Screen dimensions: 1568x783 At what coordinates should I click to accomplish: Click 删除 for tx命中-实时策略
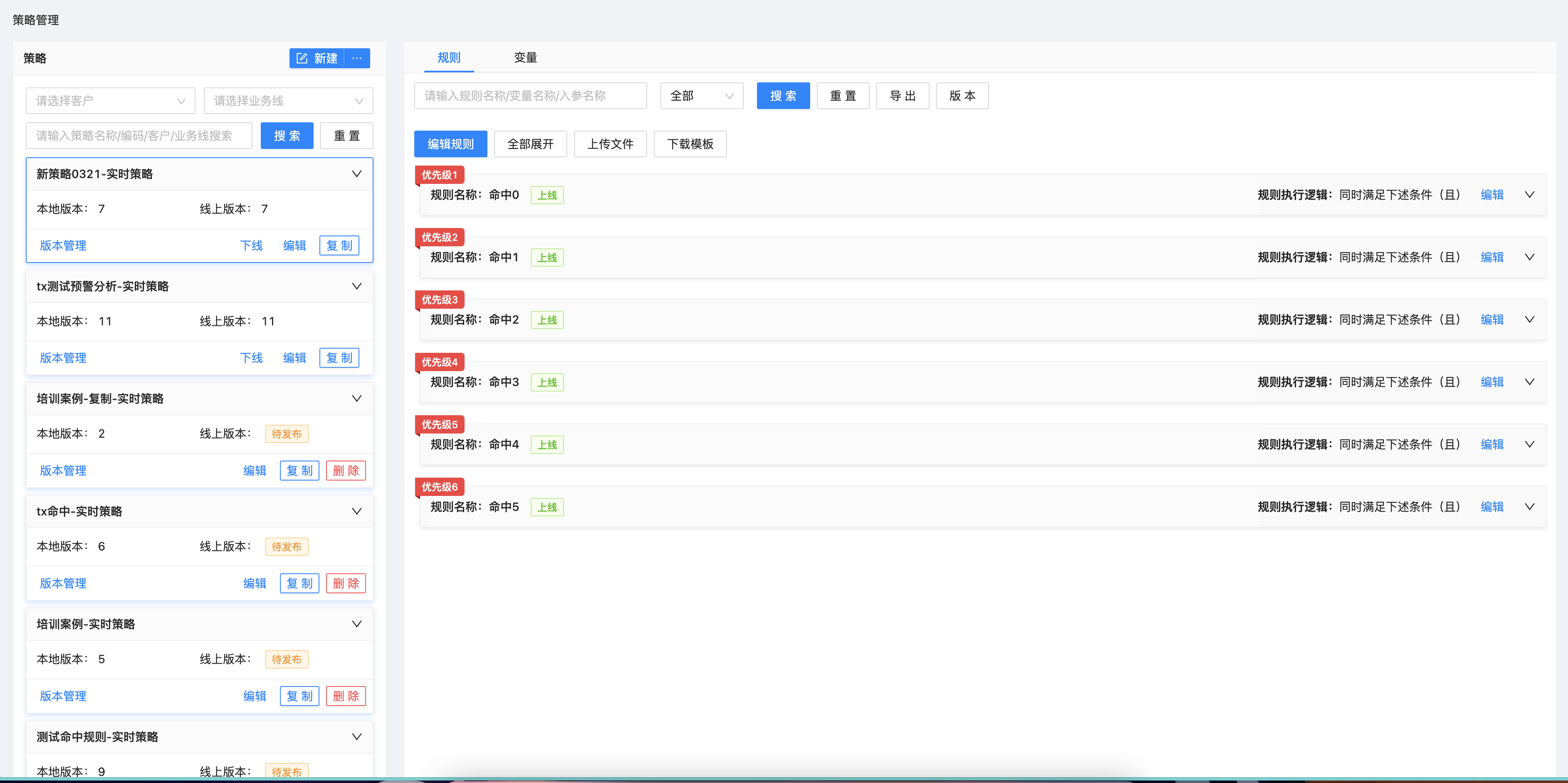click(x=346, y=583)
